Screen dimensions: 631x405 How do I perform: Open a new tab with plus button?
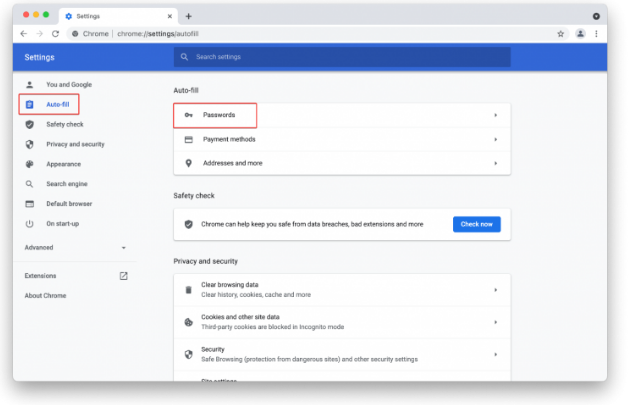188,16
